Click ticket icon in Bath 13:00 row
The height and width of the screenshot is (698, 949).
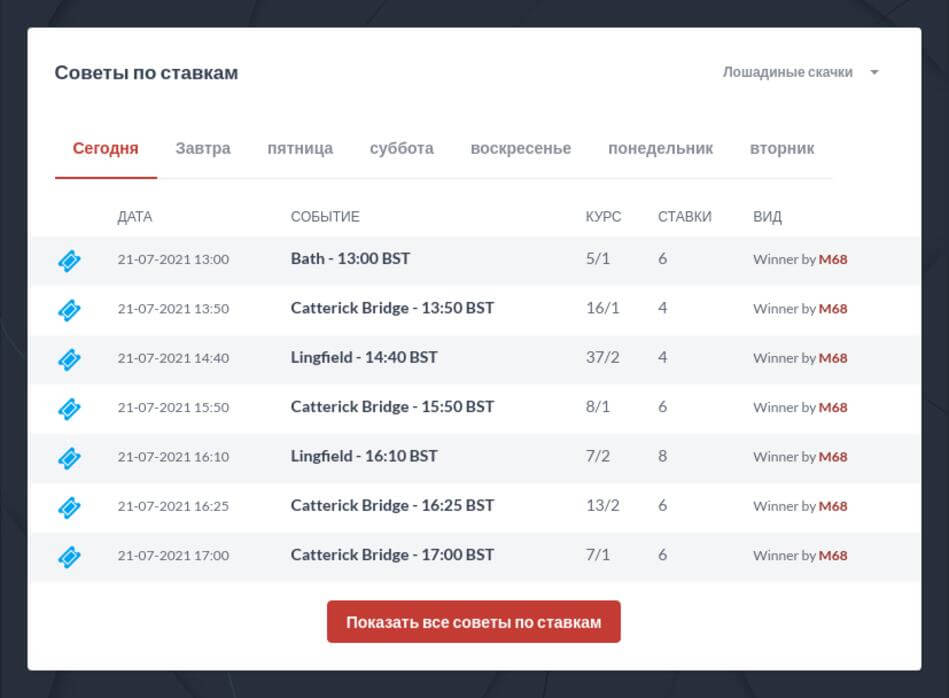pyautogui.click(x=69, y=260)
